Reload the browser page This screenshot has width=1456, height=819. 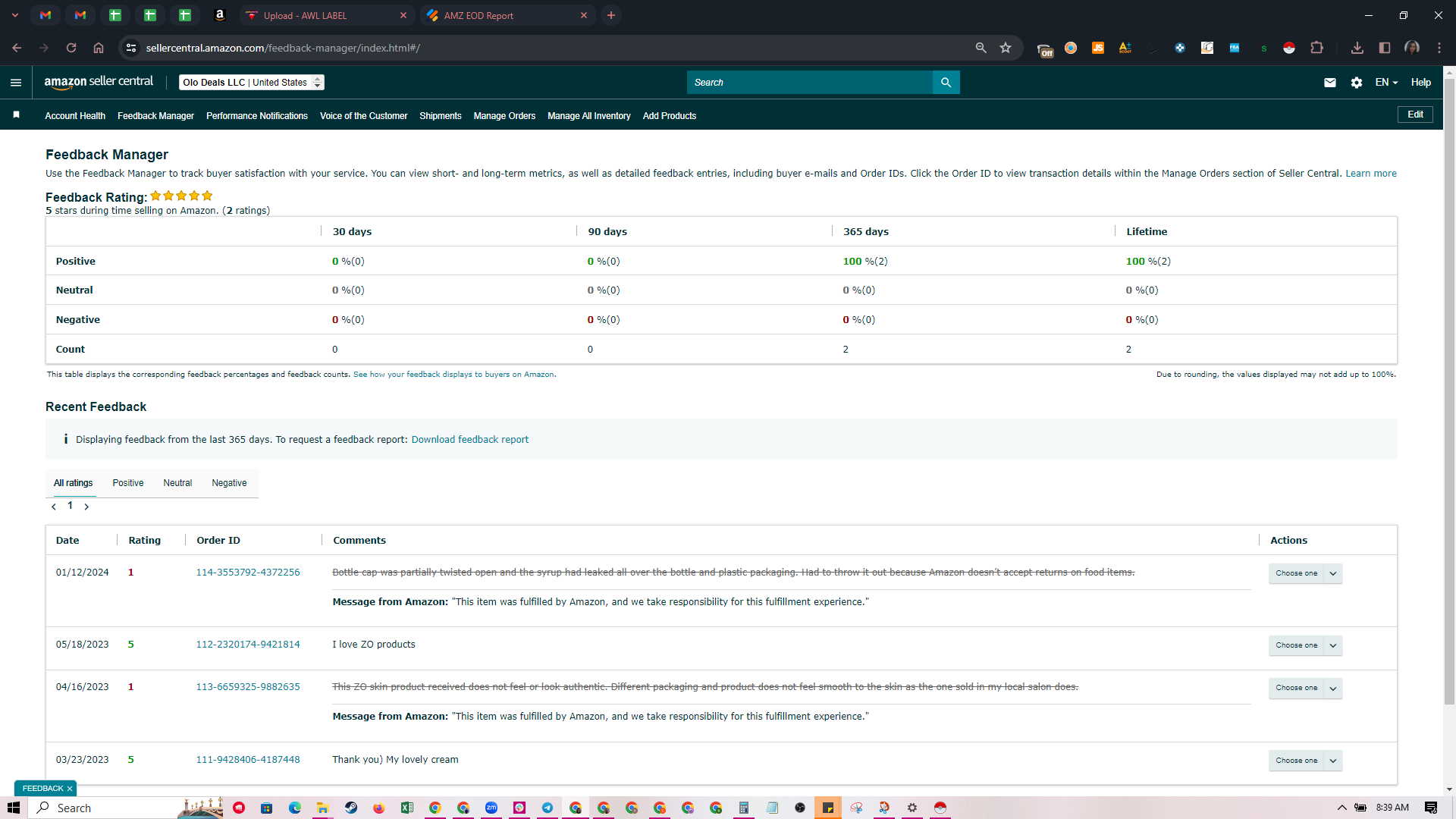[x=71, y=48]
